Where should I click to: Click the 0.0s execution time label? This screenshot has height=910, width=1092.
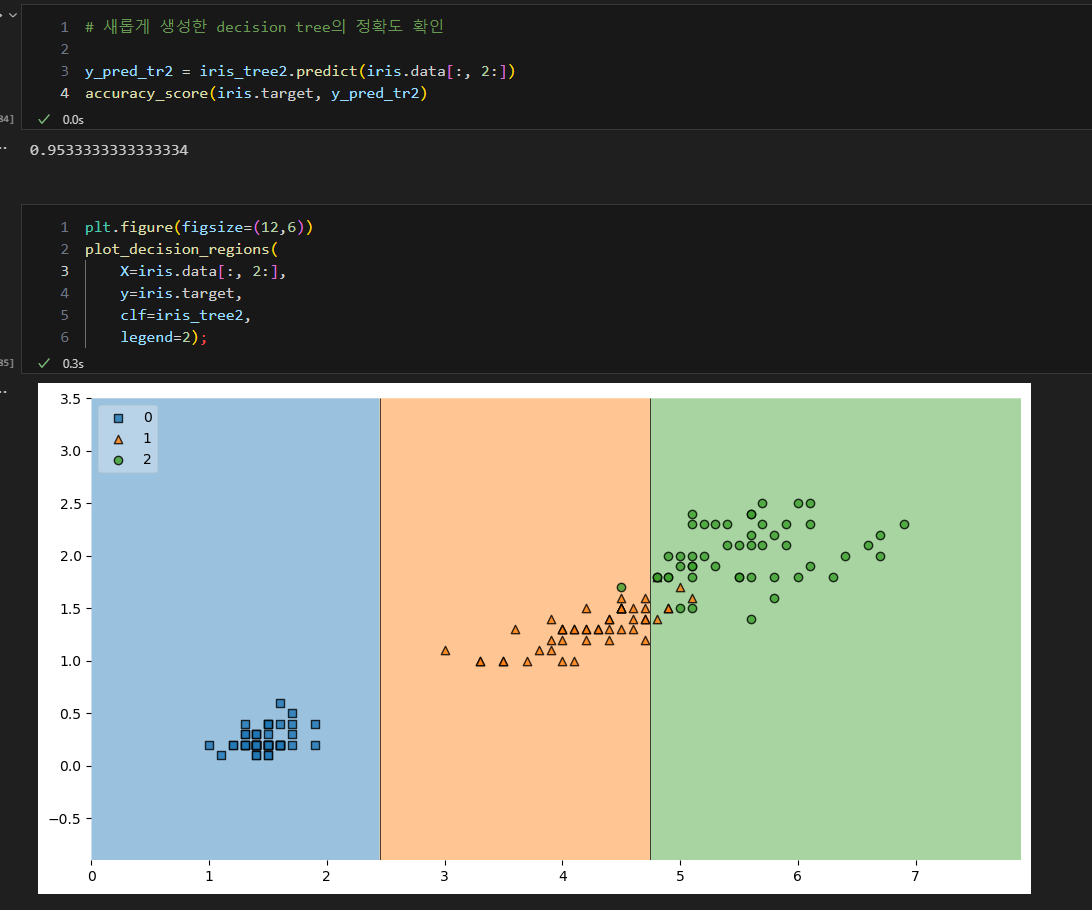pos(73,120)
